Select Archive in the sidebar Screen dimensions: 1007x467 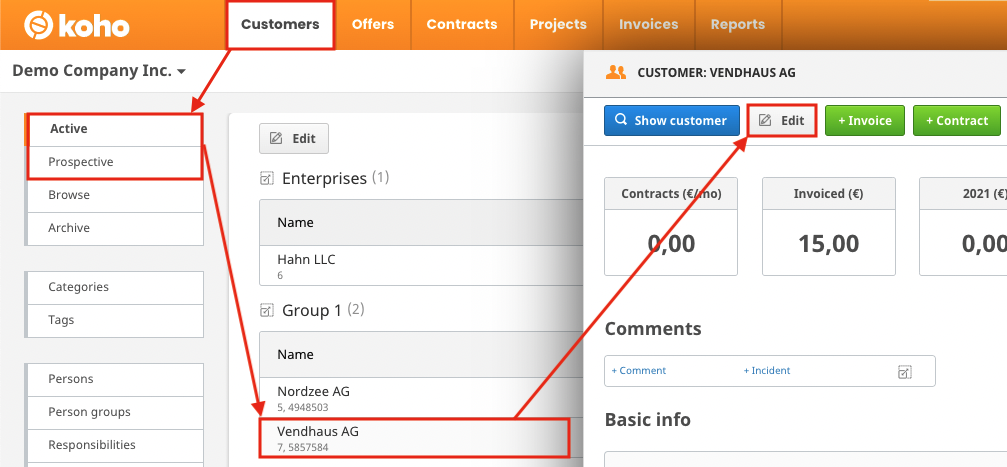click(x=114, y=228)
